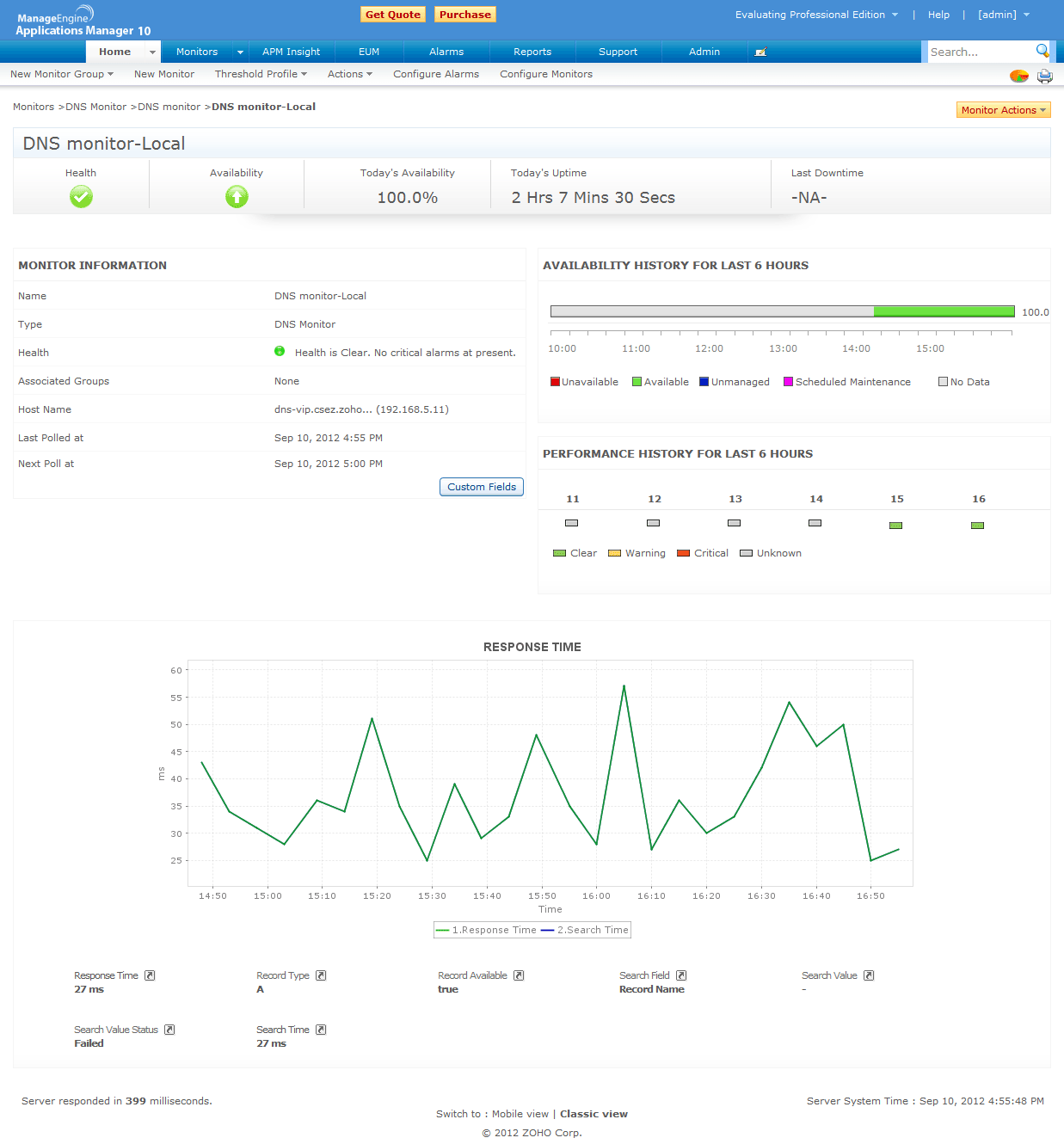Open Record Type attribute details icon
Image resolution: width=1064 pixels, height=1144 pixels.
(321, 975)
